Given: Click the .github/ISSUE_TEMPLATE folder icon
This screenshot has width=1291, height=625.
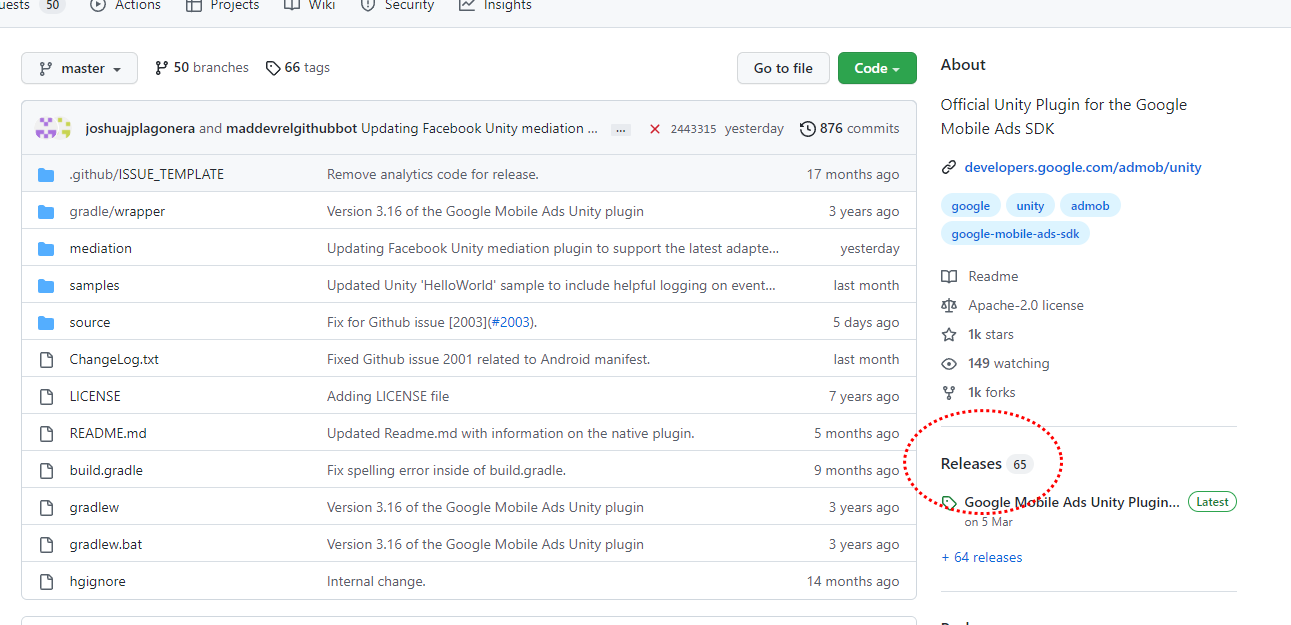Looking at the screenshot, I should (x=46, y=175).
